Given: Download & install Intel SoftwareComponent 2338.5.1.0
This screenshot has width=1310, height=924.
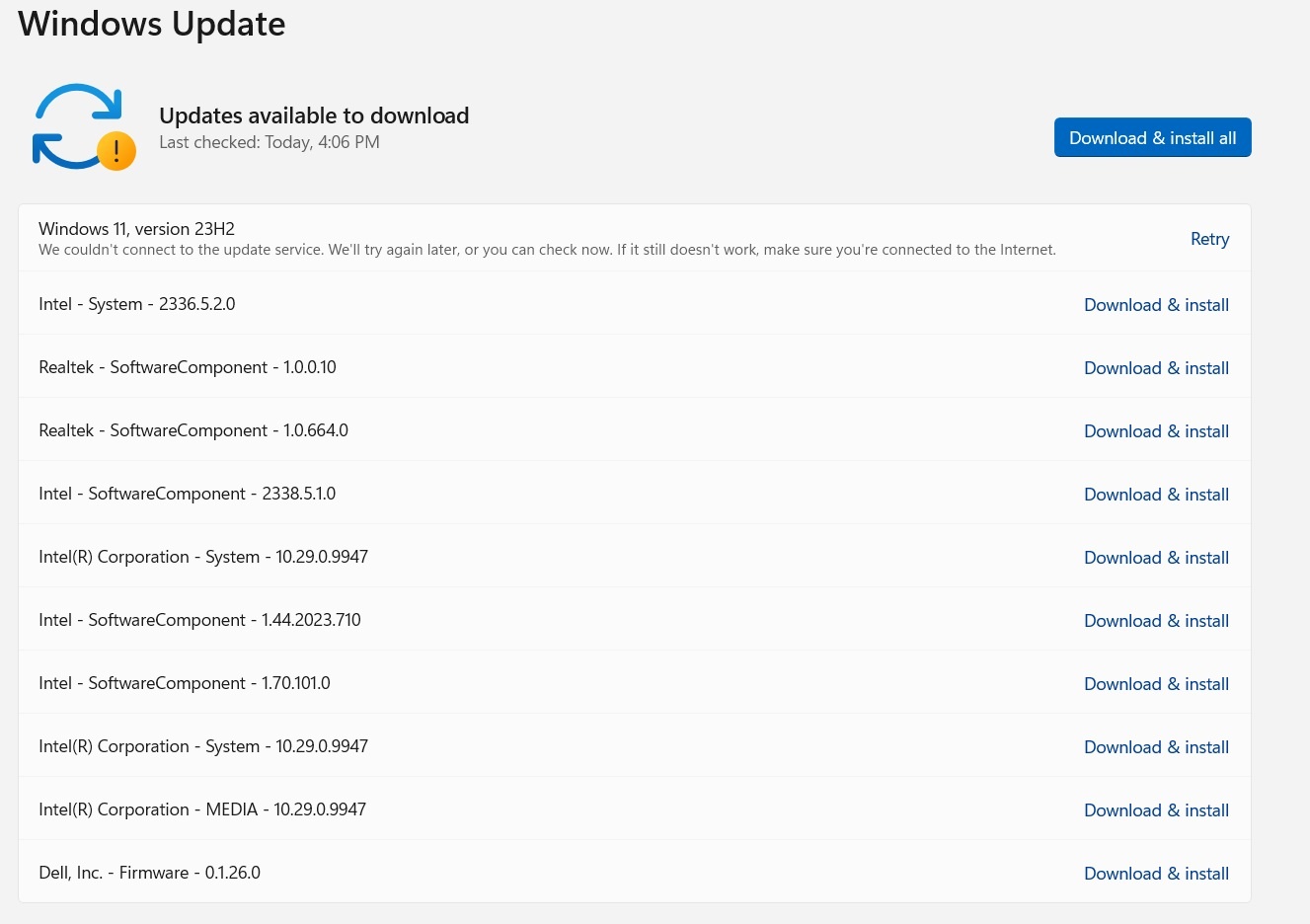Looking at the screenshot, I should tap(1156, 495).
